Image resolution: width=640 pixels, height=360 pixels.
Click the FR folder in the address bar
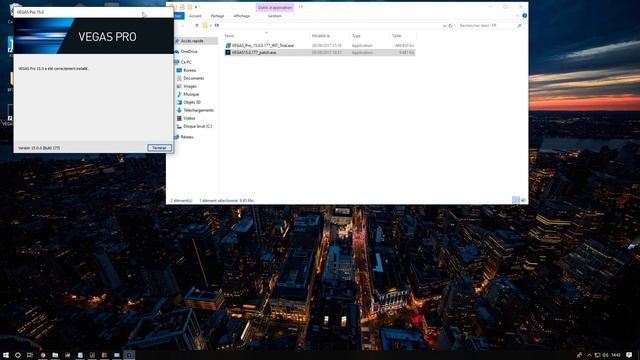[x=216, y=25]
